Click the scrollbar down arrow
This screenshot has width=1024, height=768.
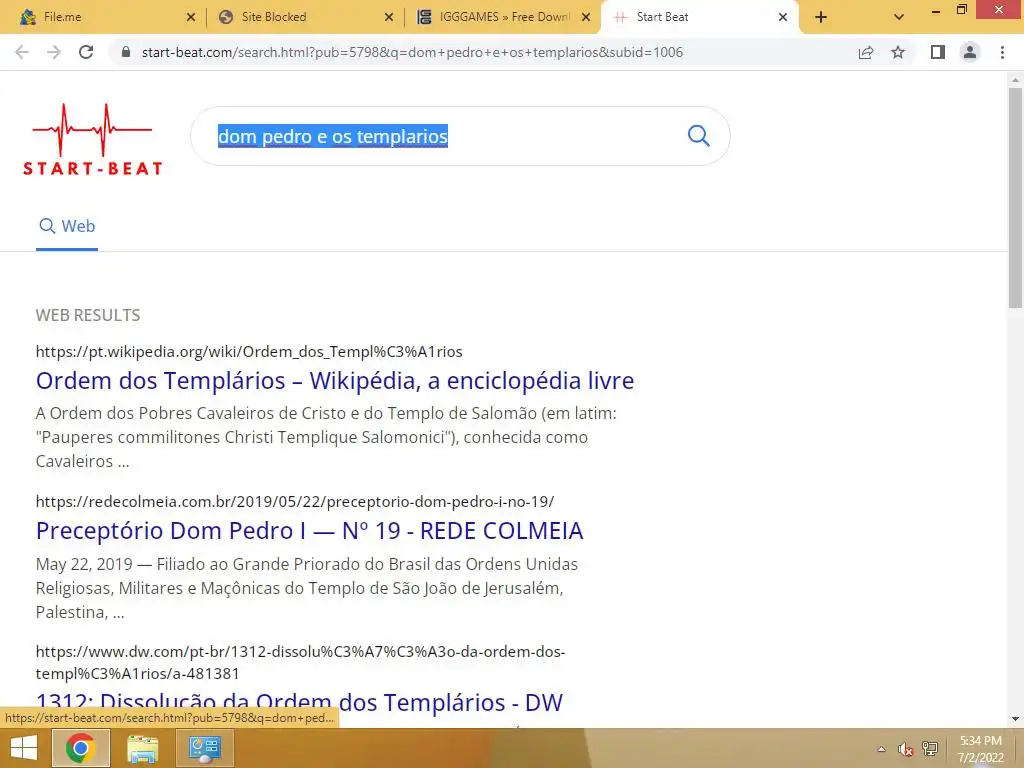(x=1015, y=719)
